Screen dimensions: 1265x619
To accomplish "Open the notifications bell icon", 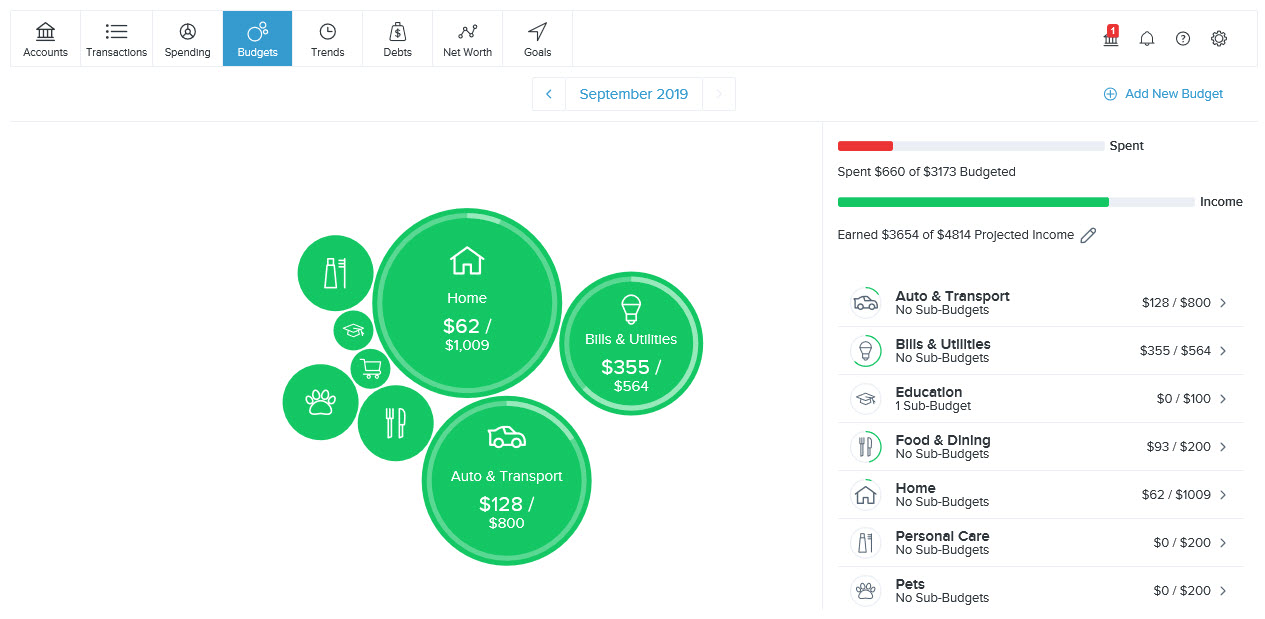I will (1147, 39).
